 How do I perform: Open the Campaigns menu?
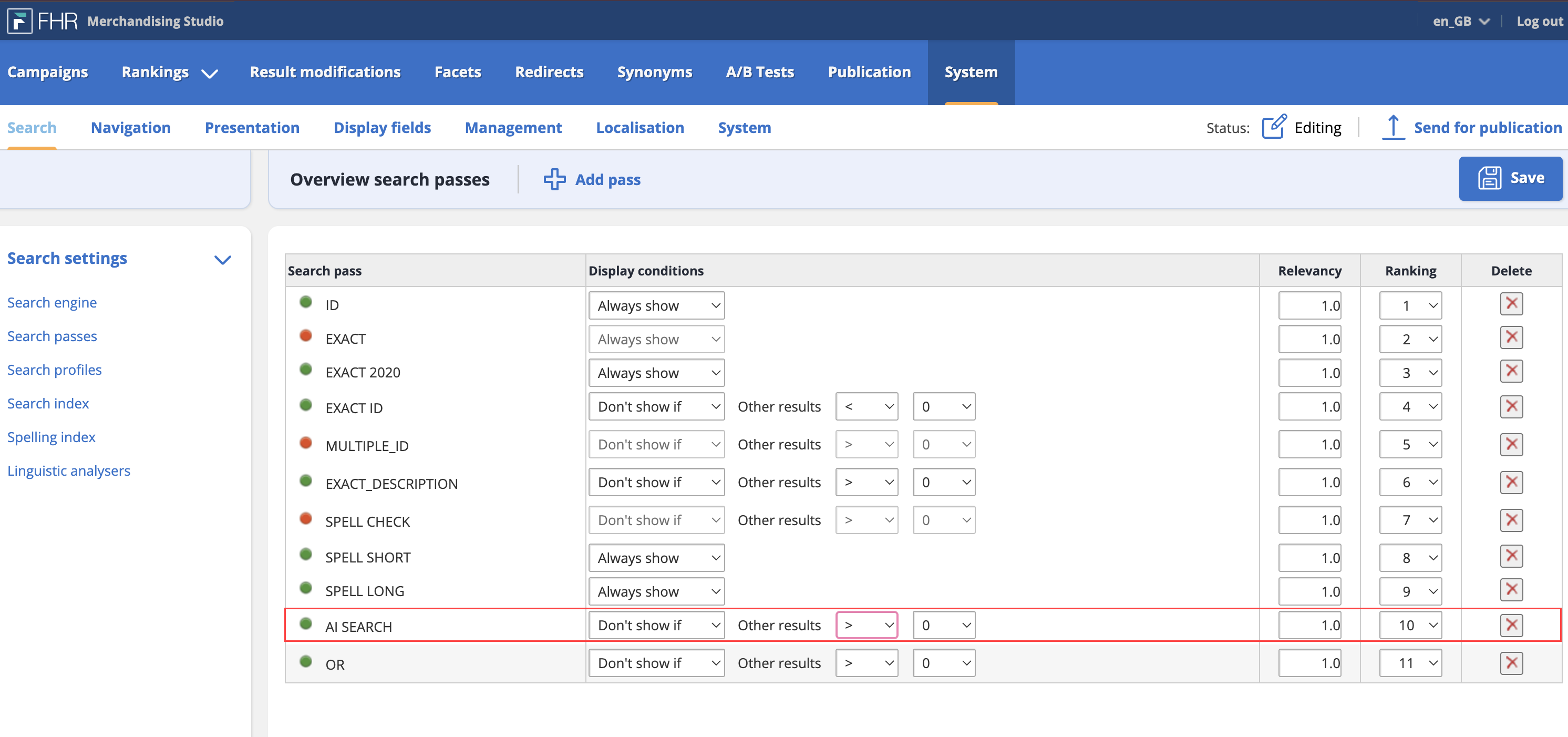[47, 72]
